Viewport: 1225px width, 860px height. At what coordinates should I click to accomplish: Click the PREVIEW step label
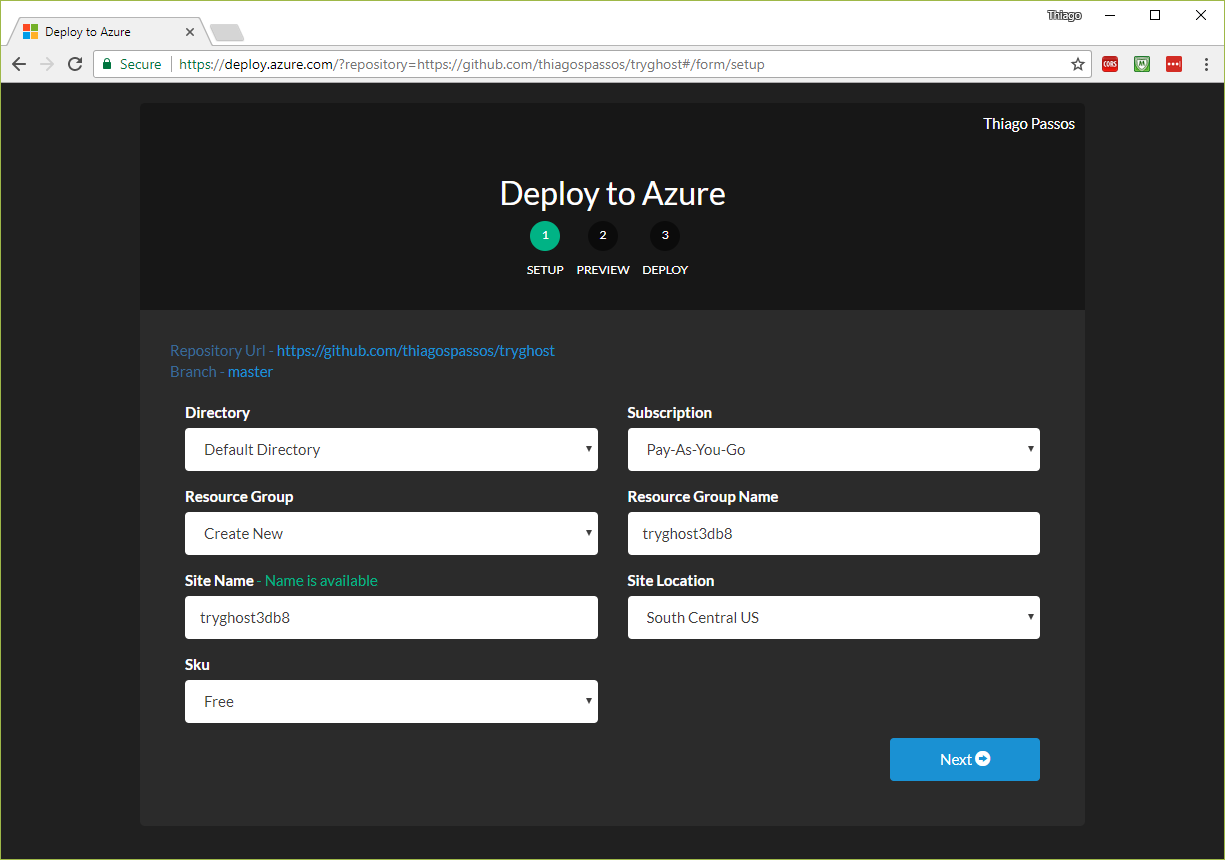pos(603,270)
